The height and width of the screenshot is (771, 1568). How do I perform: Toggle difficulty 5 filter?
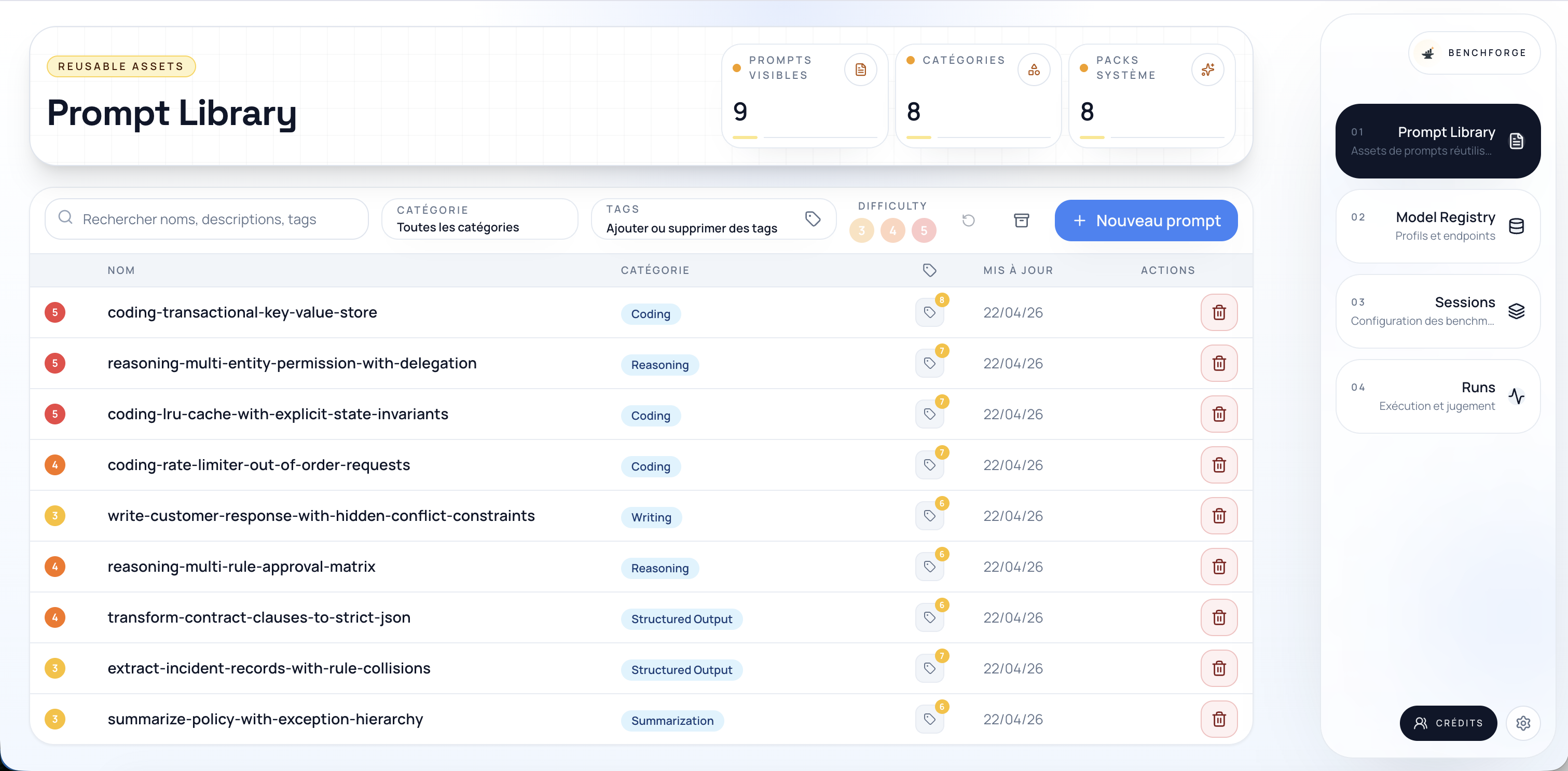tap(924, 231)
